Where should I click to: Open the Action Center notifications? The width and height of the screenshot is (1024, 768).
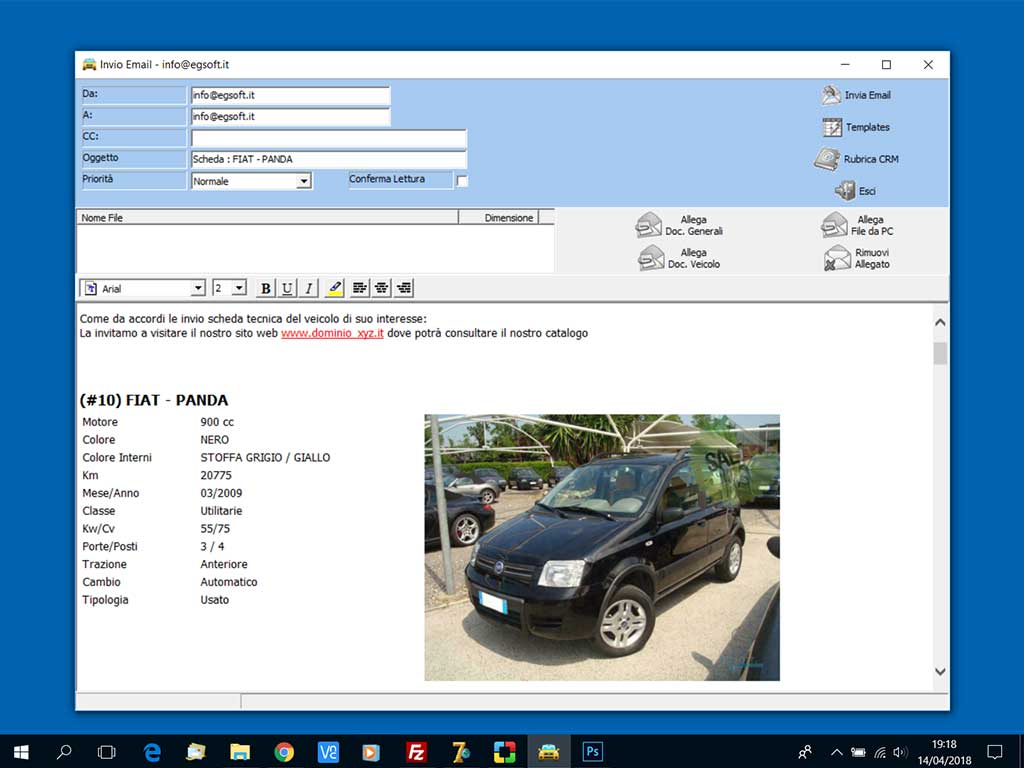995,752
